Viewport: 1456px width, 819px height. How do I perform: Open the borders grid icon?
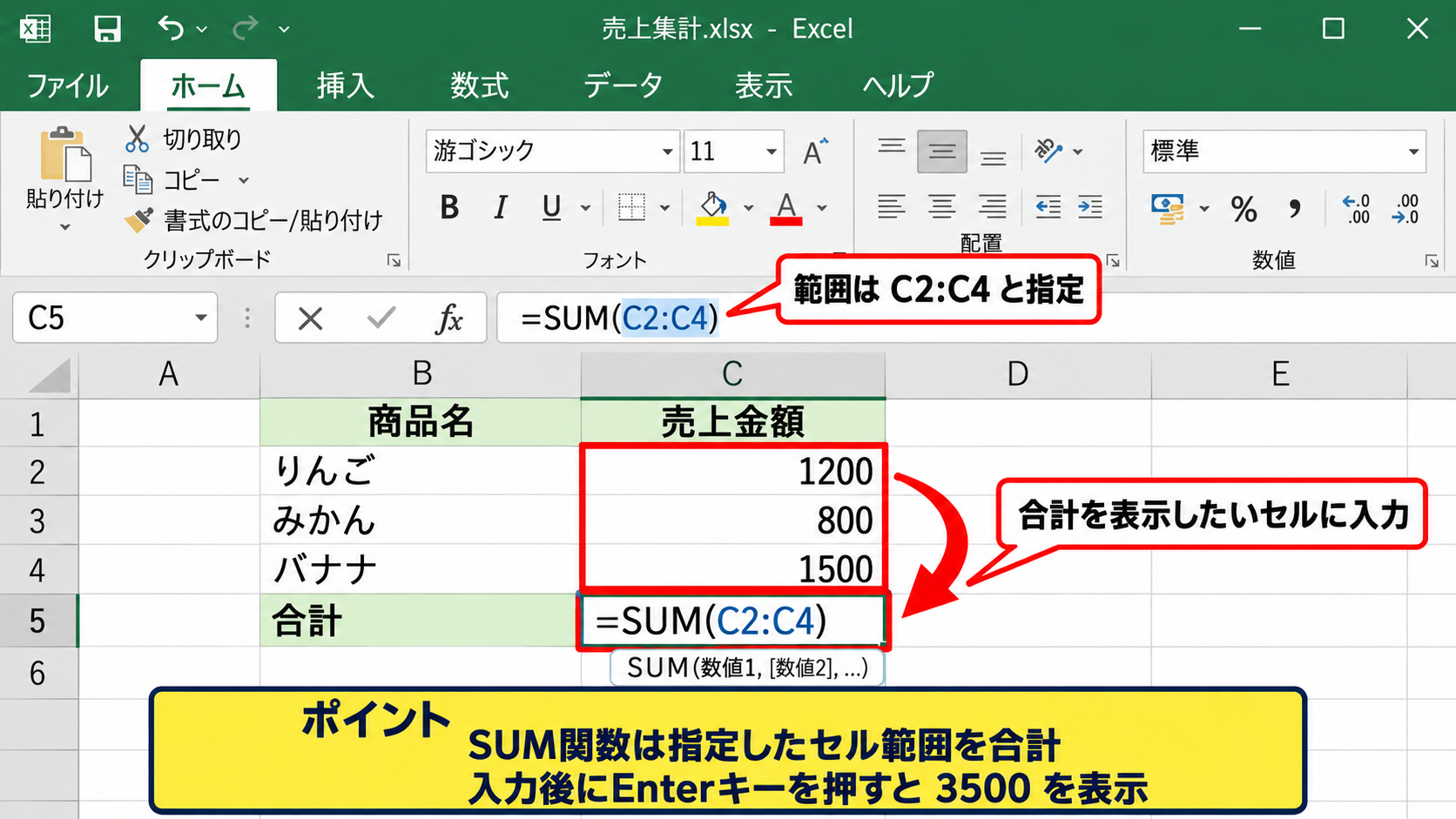(631, 207)
